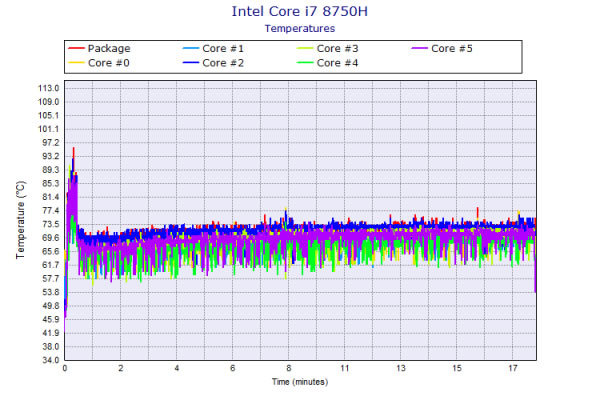Click the dark blue Core #2 legend line
The height and width of the screenshot is (400, 600).
pos(191,63)
